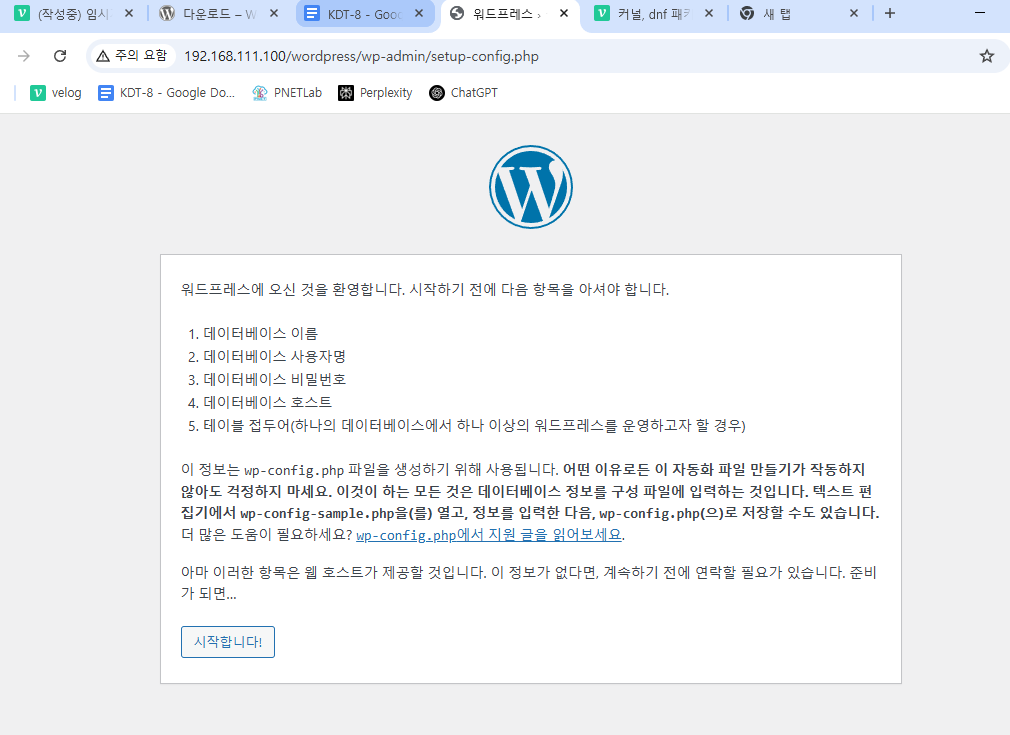1010x735 pixels.
Task: Close the (작성중) 임시 tab
Action: [129, 13]
